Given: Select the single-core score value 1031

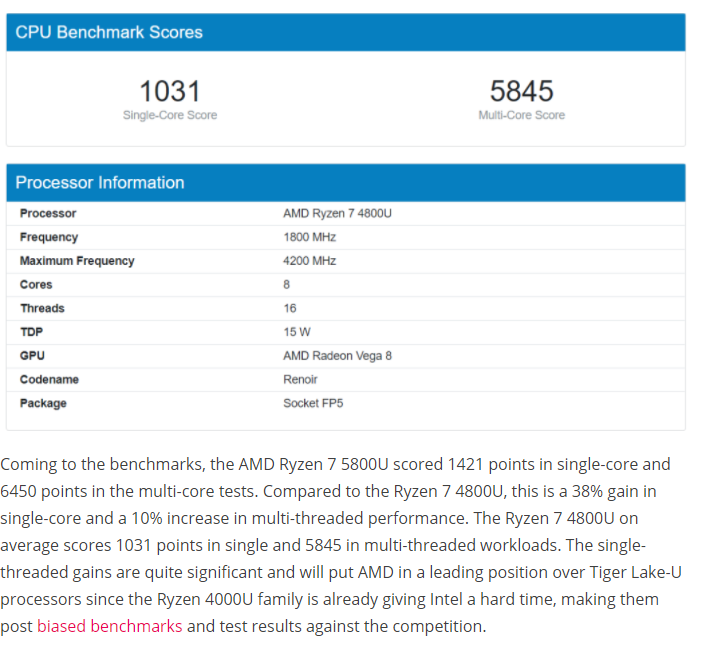Looking at the screenshot, I should click(x=170, y=91).
